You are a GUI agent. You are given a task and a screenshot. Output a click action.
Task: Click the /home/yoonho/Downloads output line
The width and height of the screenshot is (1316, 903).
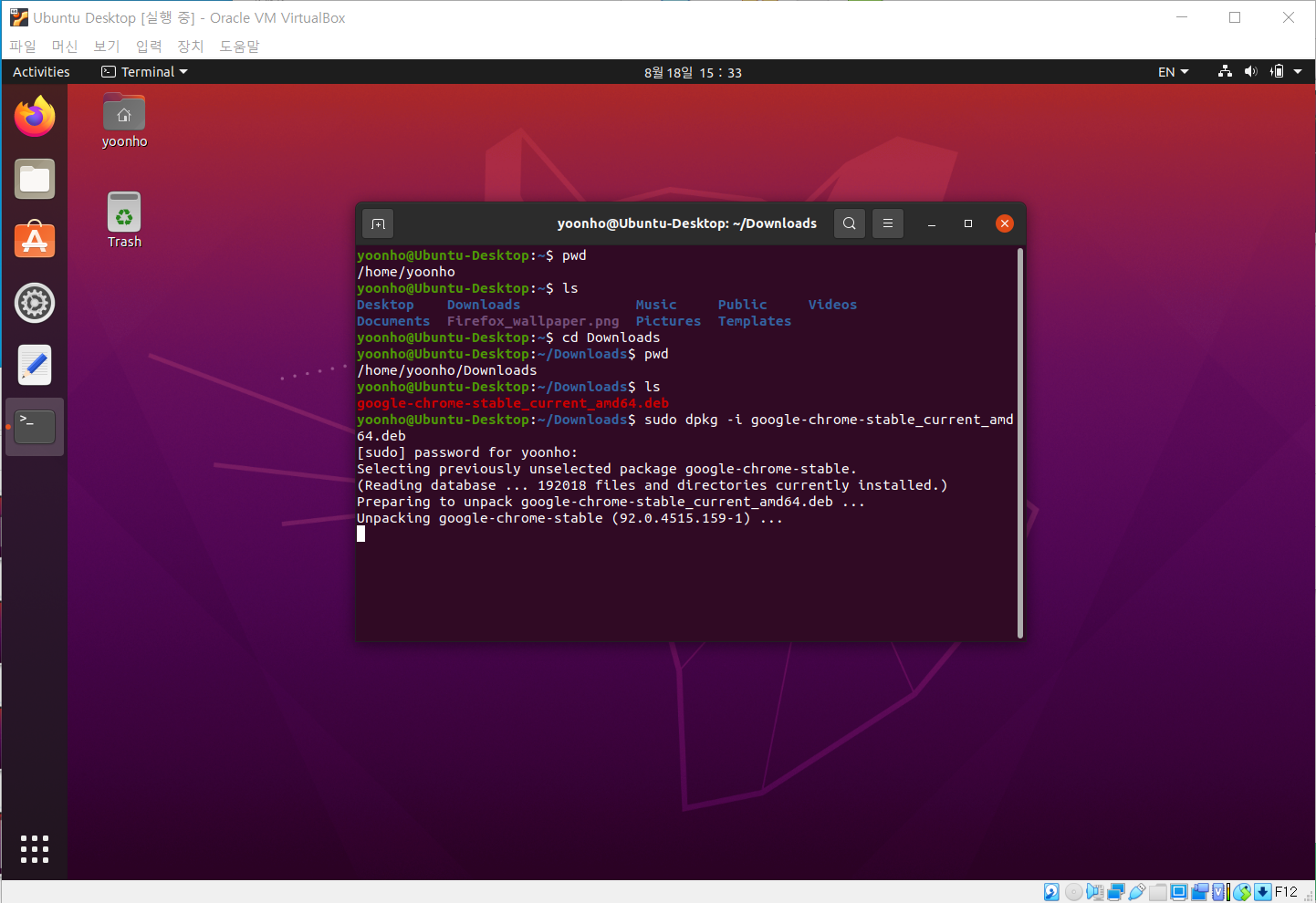[x=447, y=370]
